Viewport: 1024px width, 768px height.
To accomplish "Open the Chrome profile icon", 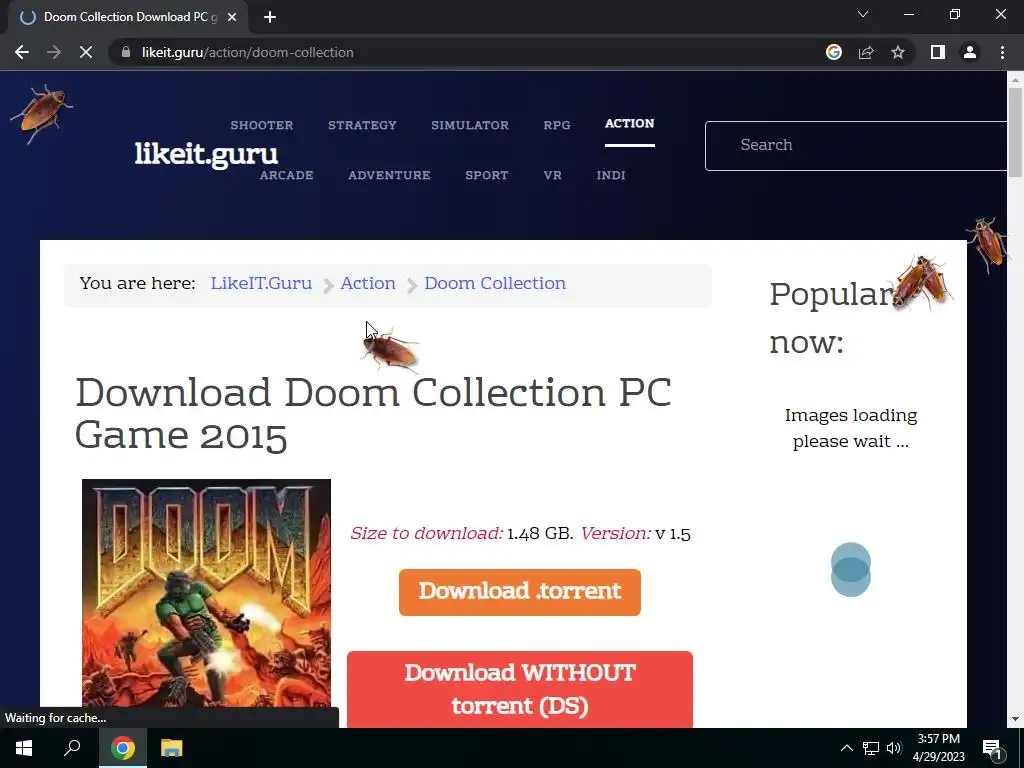I will (970, 52).
